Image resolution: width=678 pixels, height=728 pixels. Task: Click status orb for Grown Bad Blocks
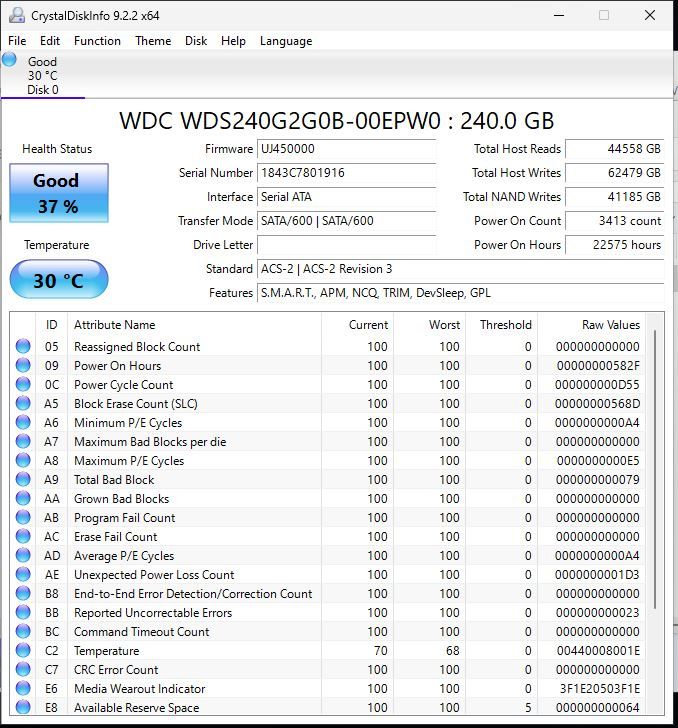[x=23, y=499]
